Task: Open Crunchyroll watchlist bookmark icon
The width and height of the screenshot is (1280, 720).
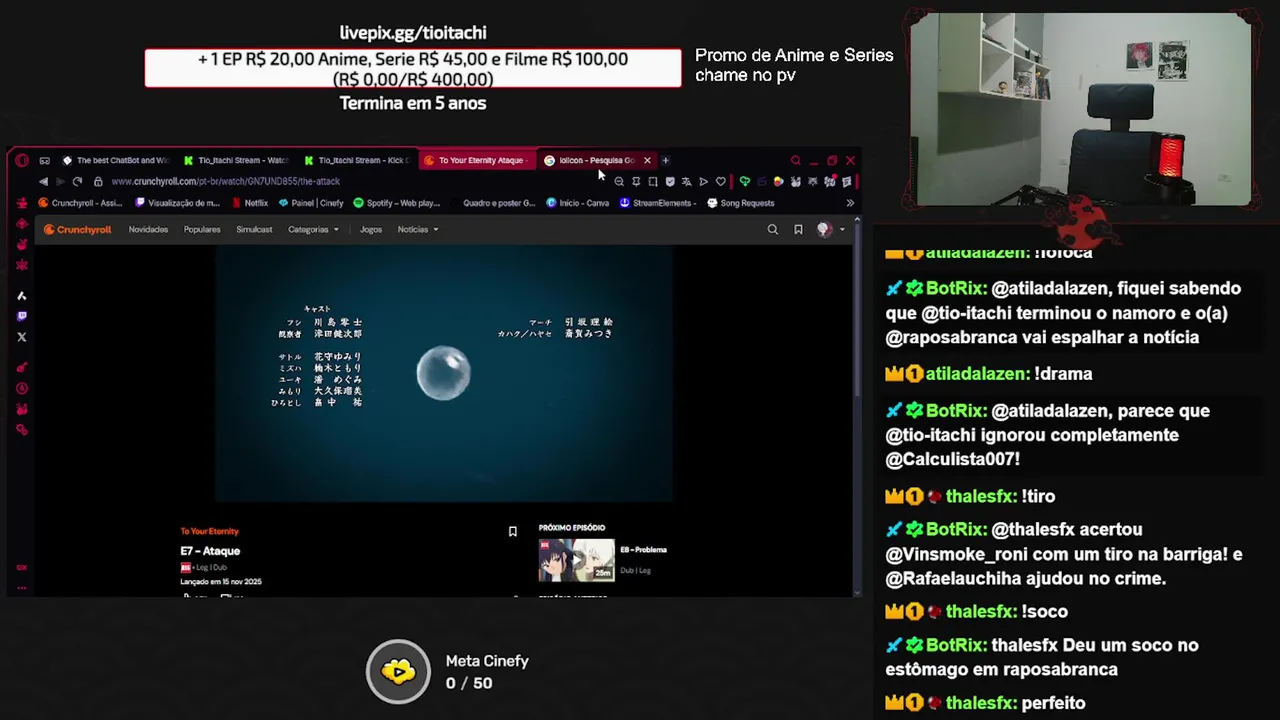Action: click(798, 229)
